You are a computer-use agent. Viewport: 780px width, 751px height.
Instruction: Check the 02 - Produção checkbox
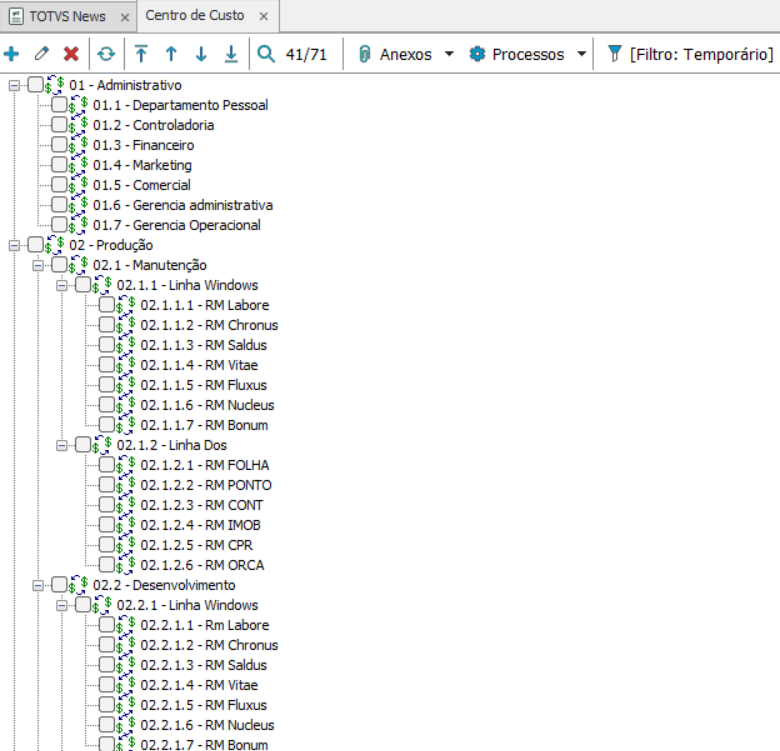pyautogui.click(x=35, y=244)
